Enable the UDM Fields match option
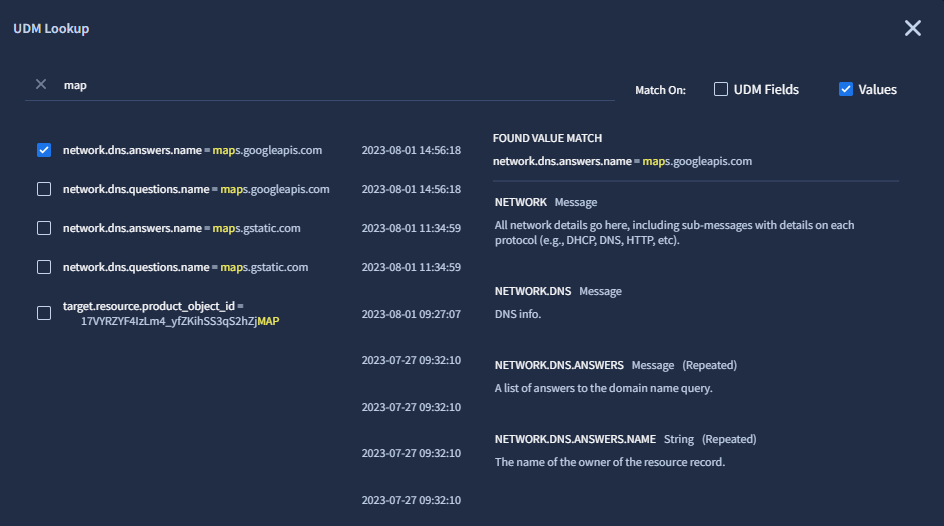944x526 pixels. [x=721, y=89]
